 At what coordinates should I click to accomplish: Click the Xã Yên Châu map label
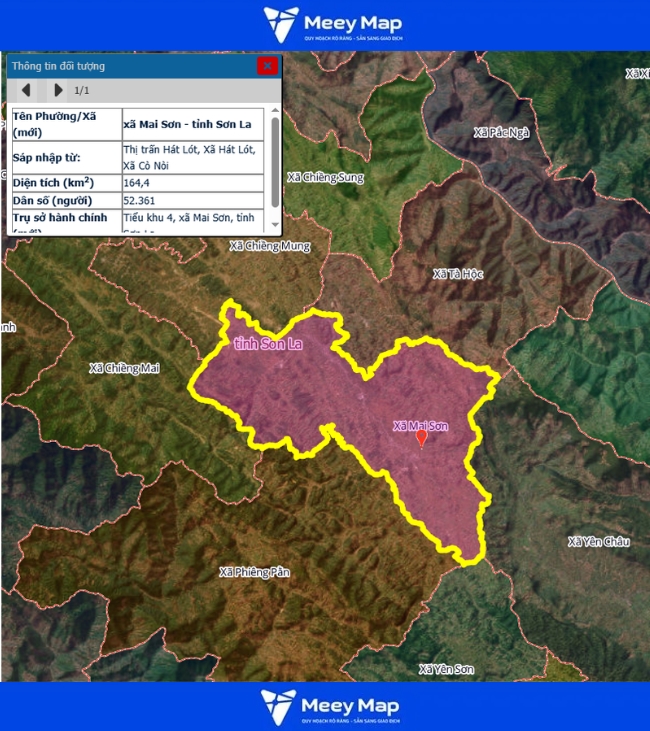(598, 542)
